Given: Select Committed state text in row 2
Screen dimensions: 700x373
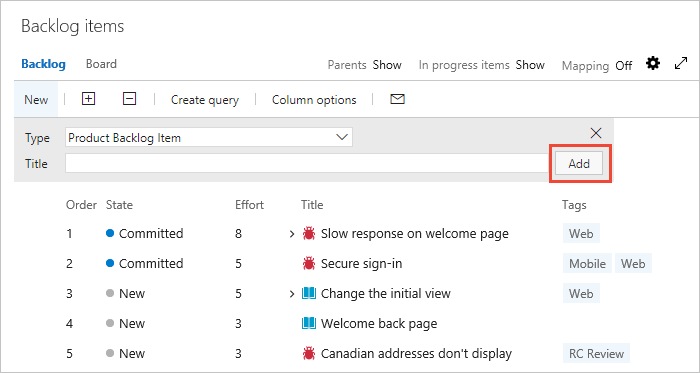Looking at the screenshot, I should [151, 263].
